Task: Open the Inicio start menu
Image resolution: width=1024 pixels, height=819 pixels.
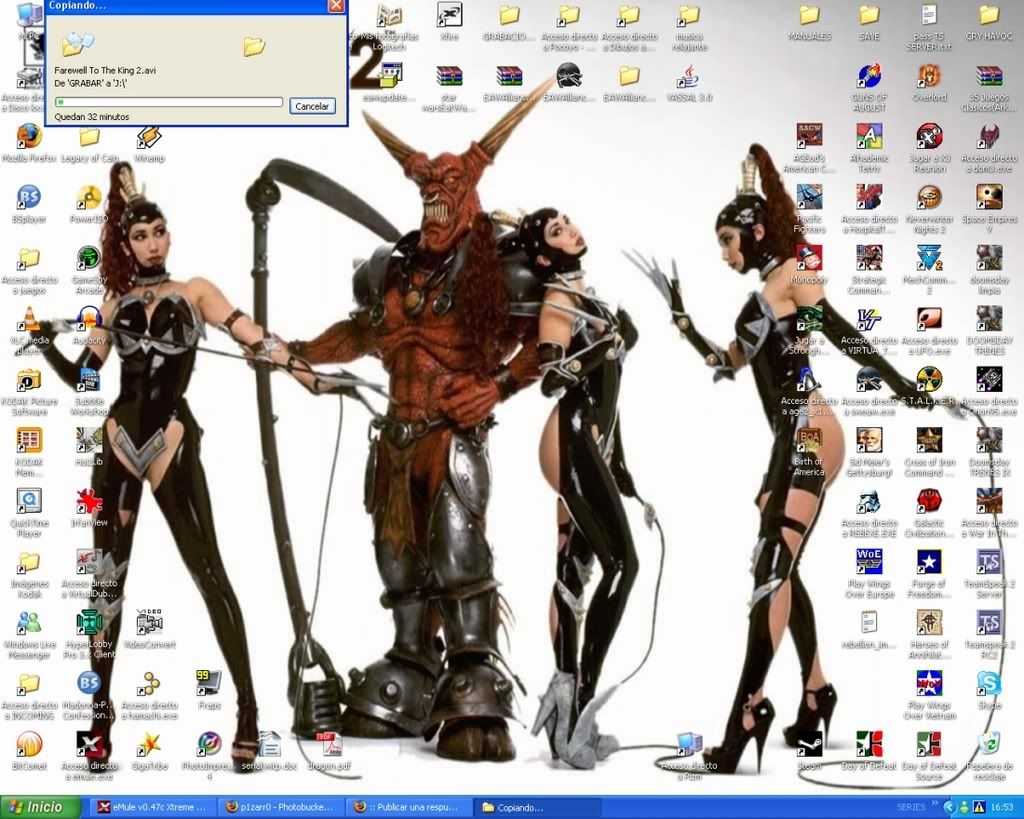Action: click(40, 807)
